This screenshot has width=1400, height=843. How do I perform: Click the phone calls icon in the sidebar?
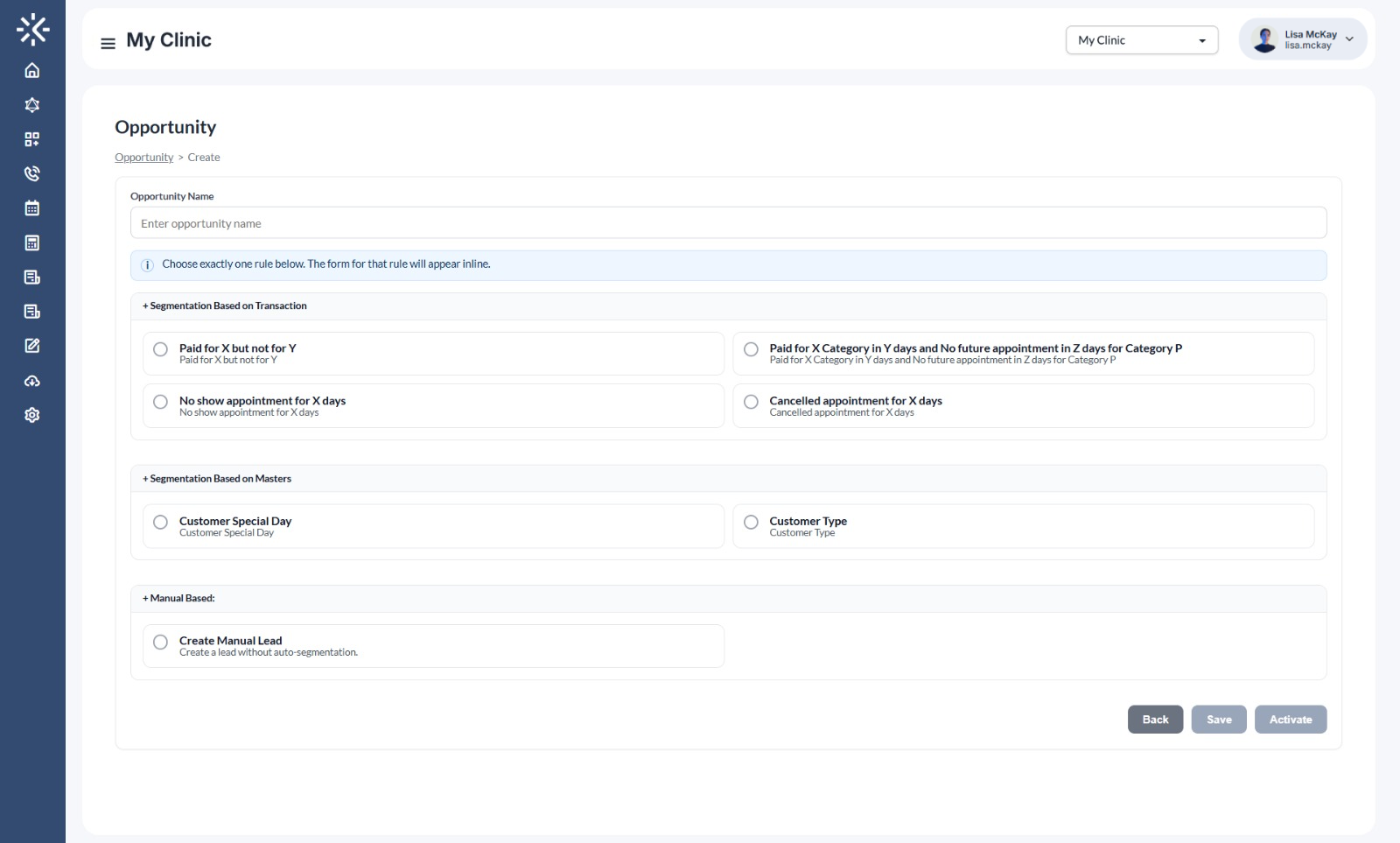click(x=32, y=173)
